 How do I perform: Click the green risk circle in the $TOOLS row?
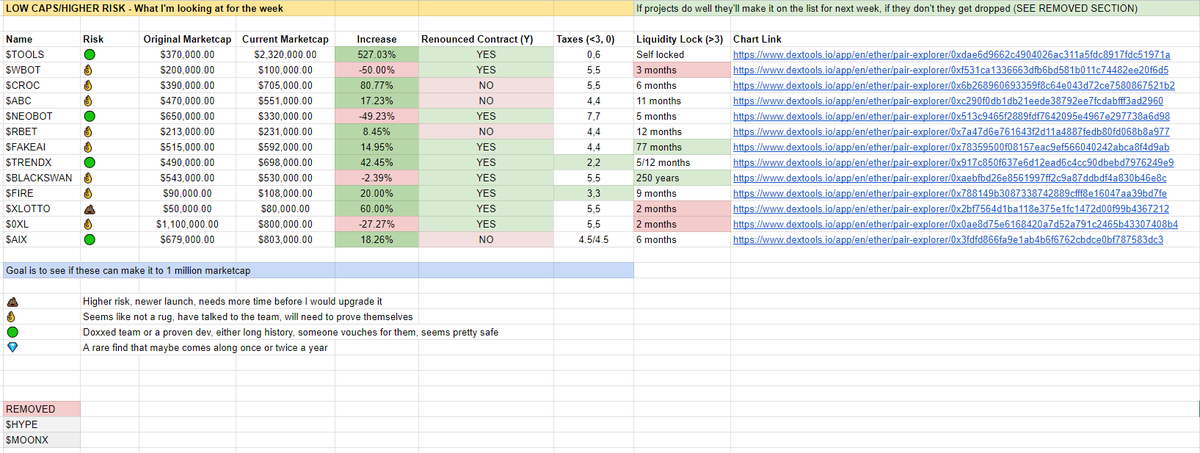89,55
